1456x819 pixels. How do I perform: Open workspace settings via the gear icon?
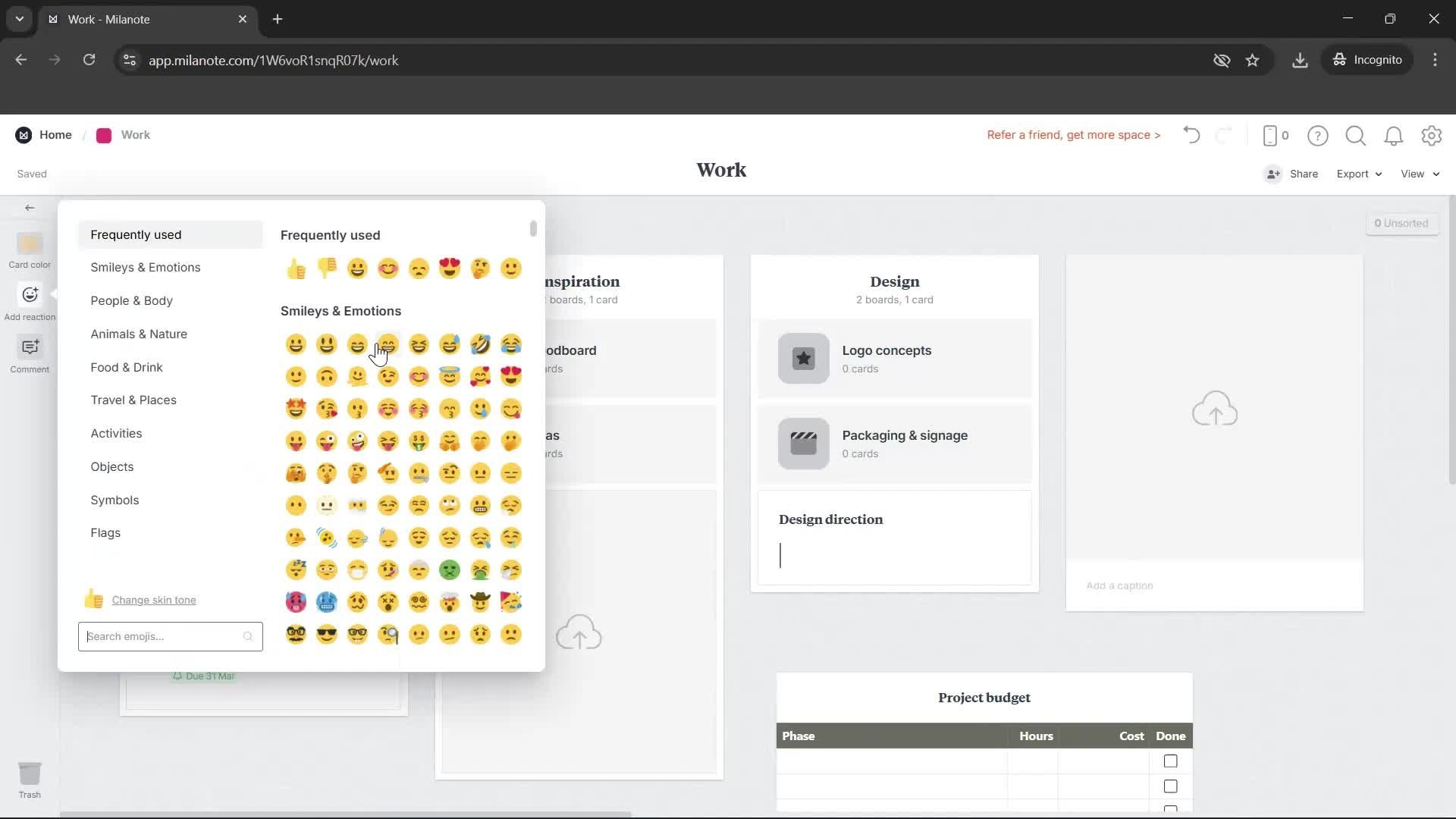tap(1432, 136)
